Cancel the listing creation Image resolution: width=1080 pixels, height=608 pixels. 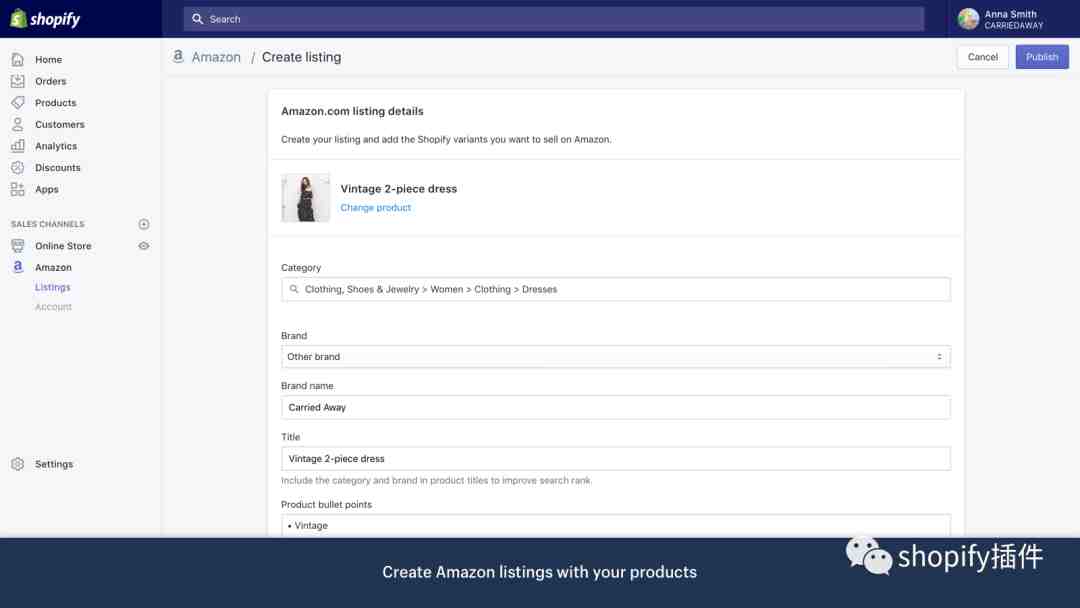(x=982, y=57)
